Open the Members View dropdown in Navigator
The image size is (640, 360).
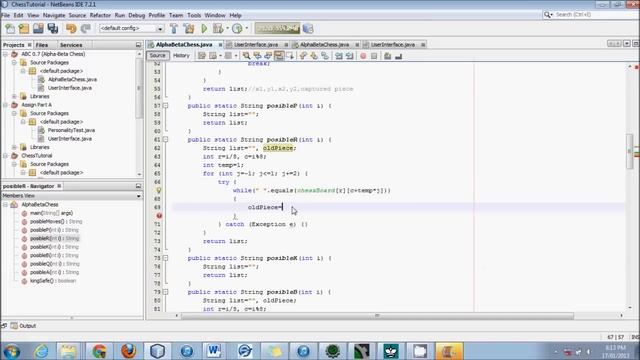click(x=138, y=196)
